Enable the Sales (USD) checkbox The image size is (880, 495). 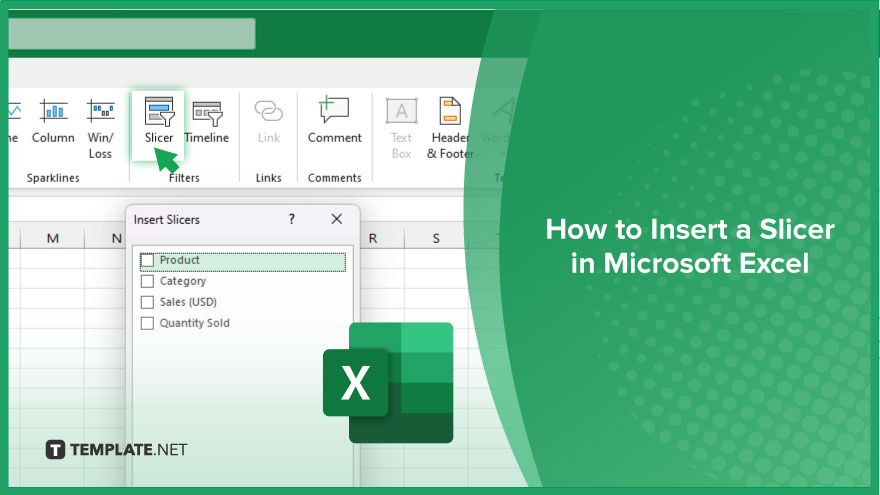tap(147, 302)
